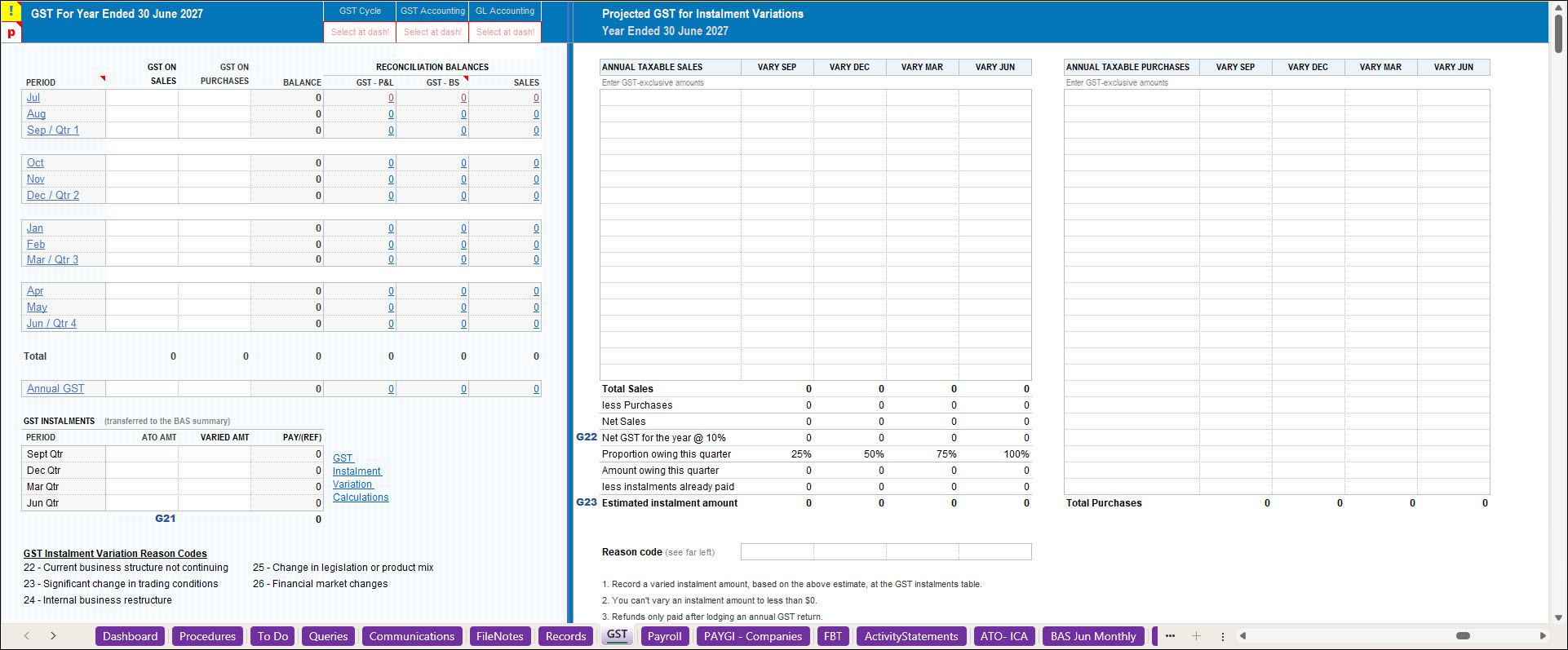Open the Sep / Qtr 1 link
Image resolution: width=1568 pixels, height=650 pixels.
[x=53, y=130]
